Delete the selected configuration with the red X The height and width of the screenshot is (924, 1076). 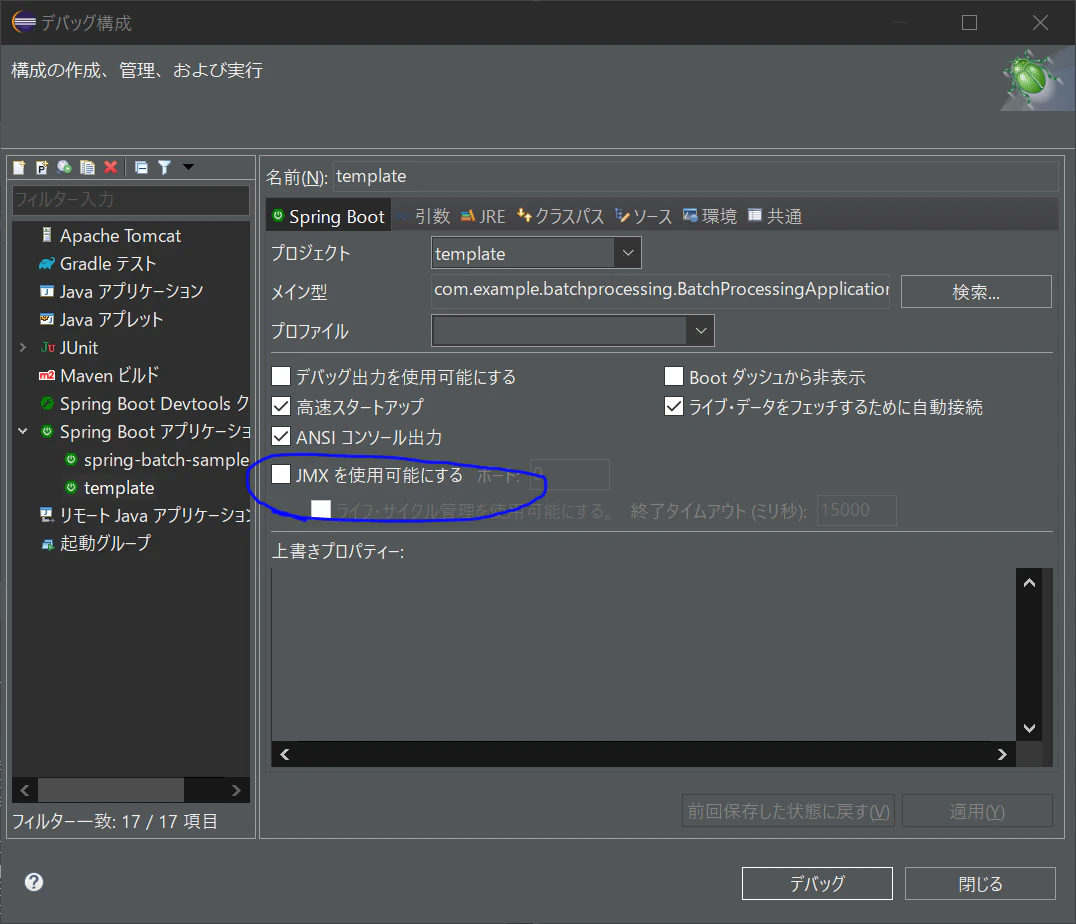coord(110,167)
